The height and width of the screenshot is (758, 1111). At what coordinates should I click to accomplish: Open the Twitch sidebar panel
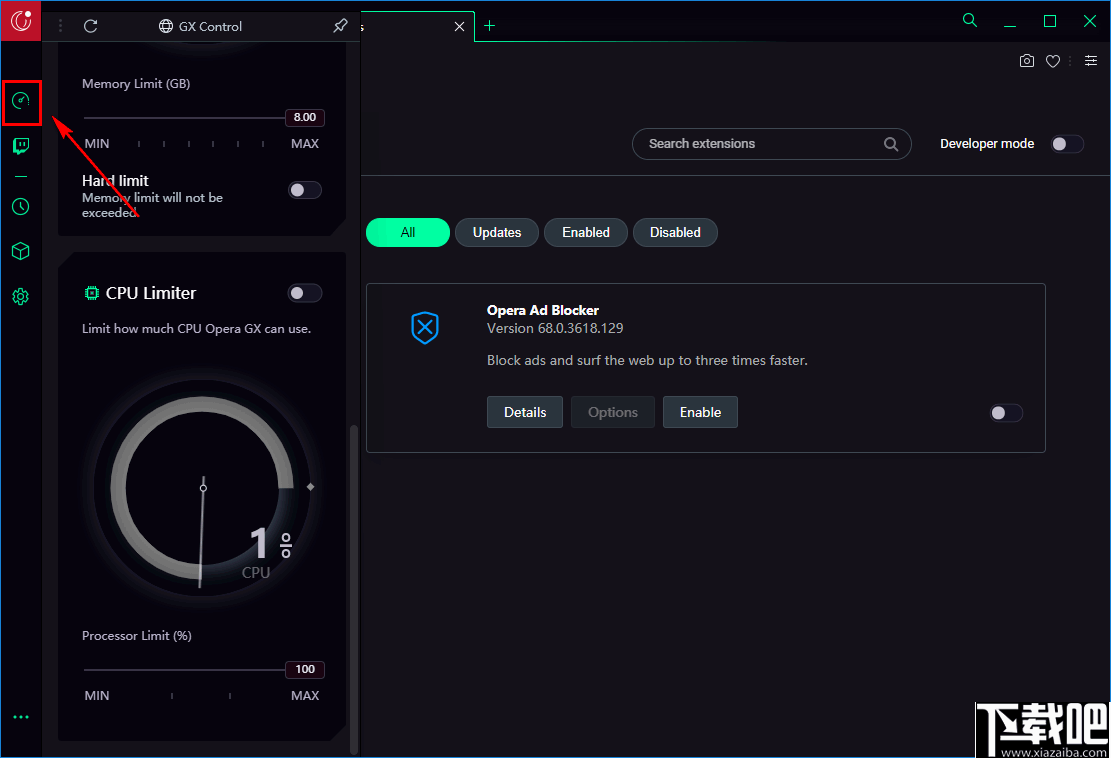(x=21, y=147)
